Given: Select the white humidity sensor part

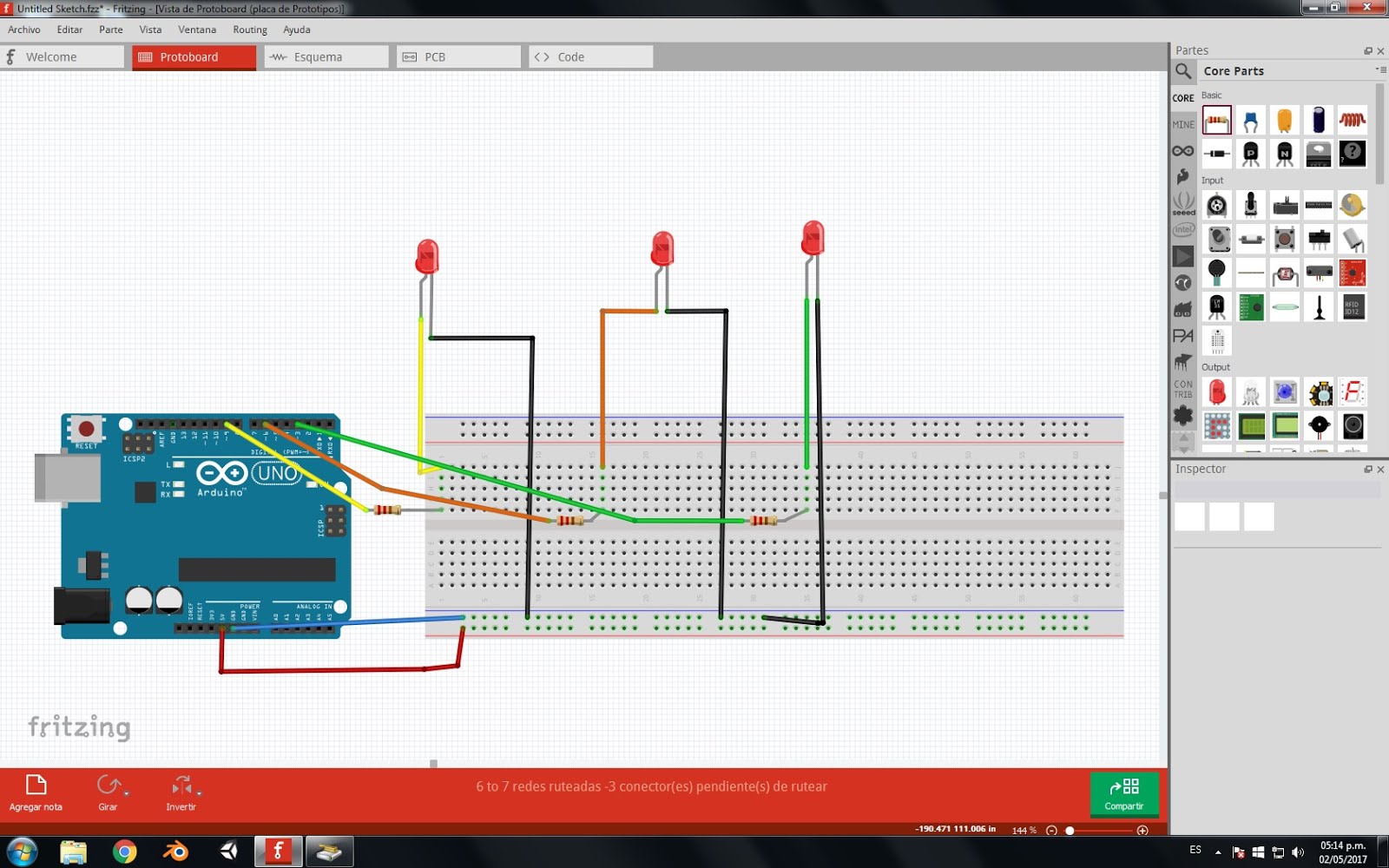Looking at the screenshot, I should pos(1217,341).
